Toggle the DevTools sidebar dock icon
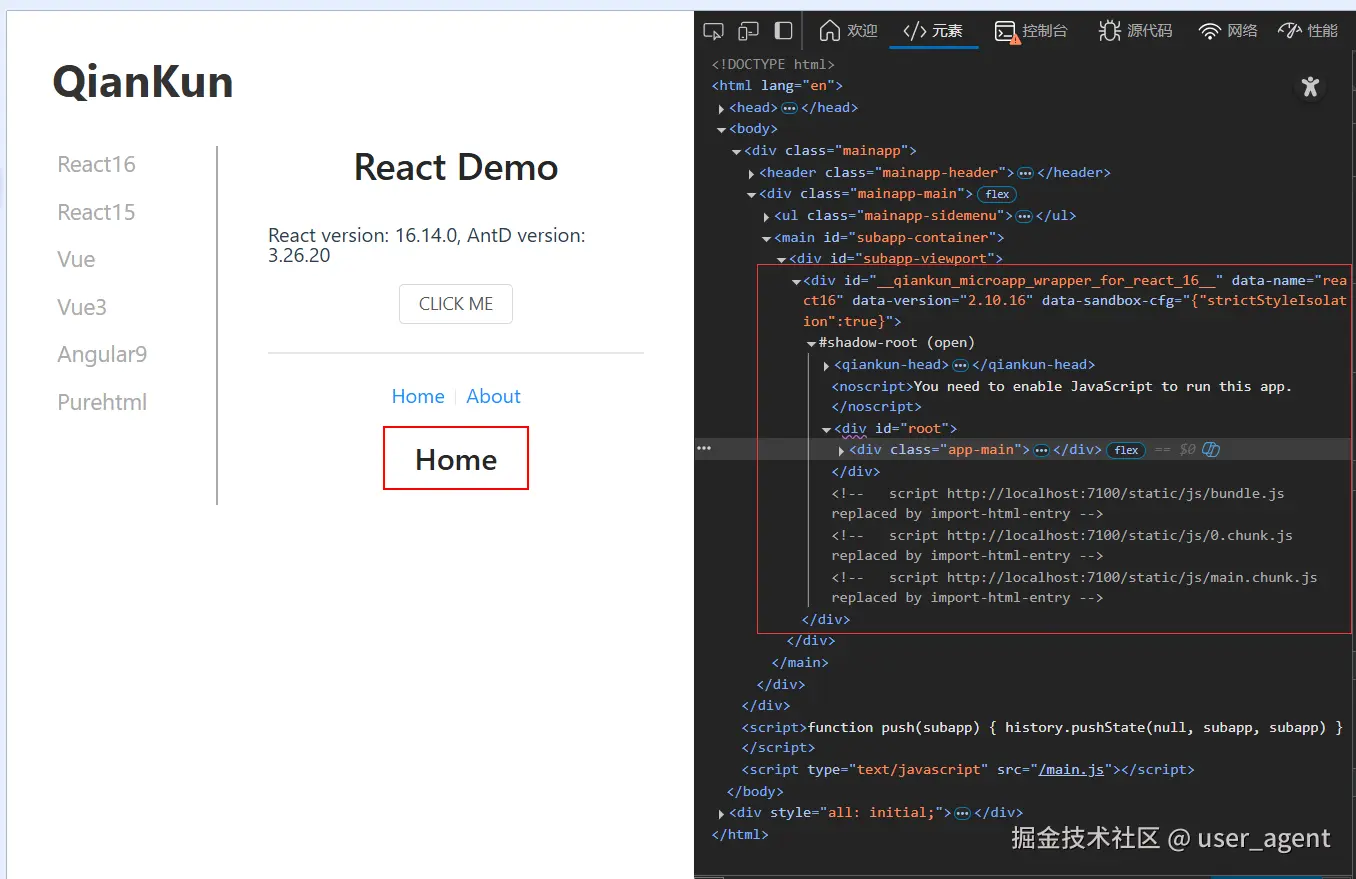 click(784, 31)
